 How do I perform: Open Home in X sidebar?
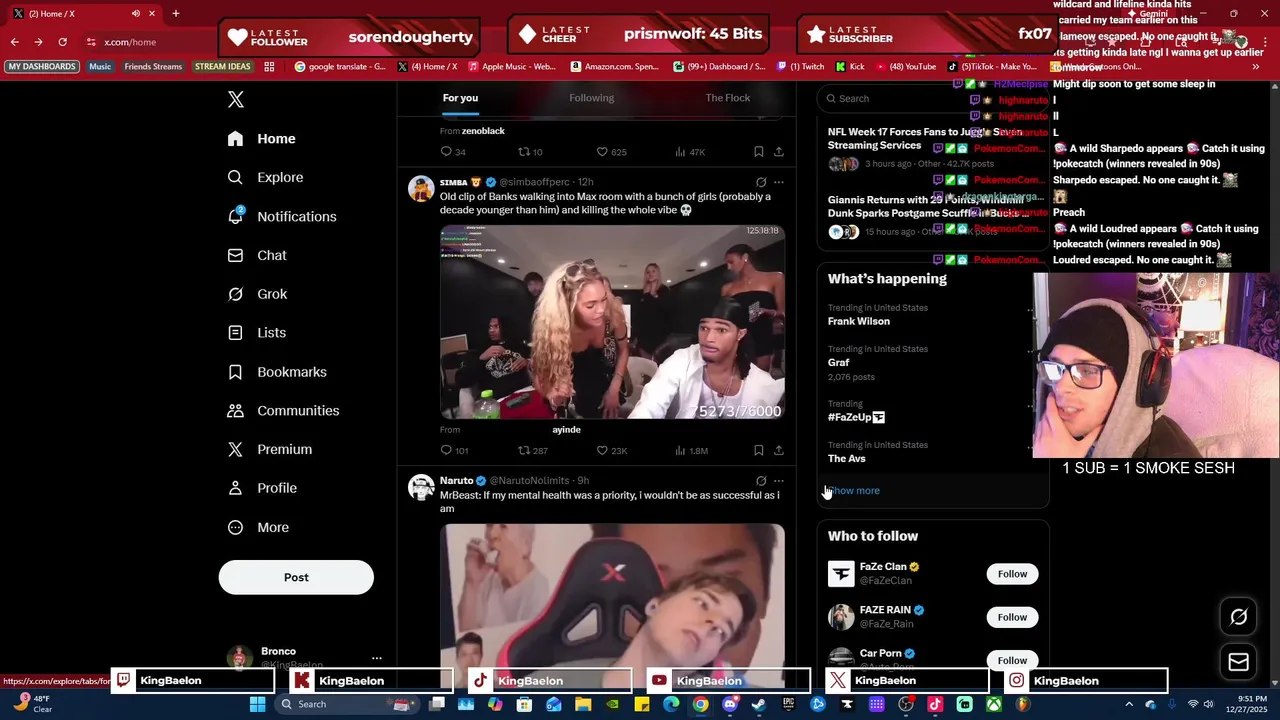(261, 139)
